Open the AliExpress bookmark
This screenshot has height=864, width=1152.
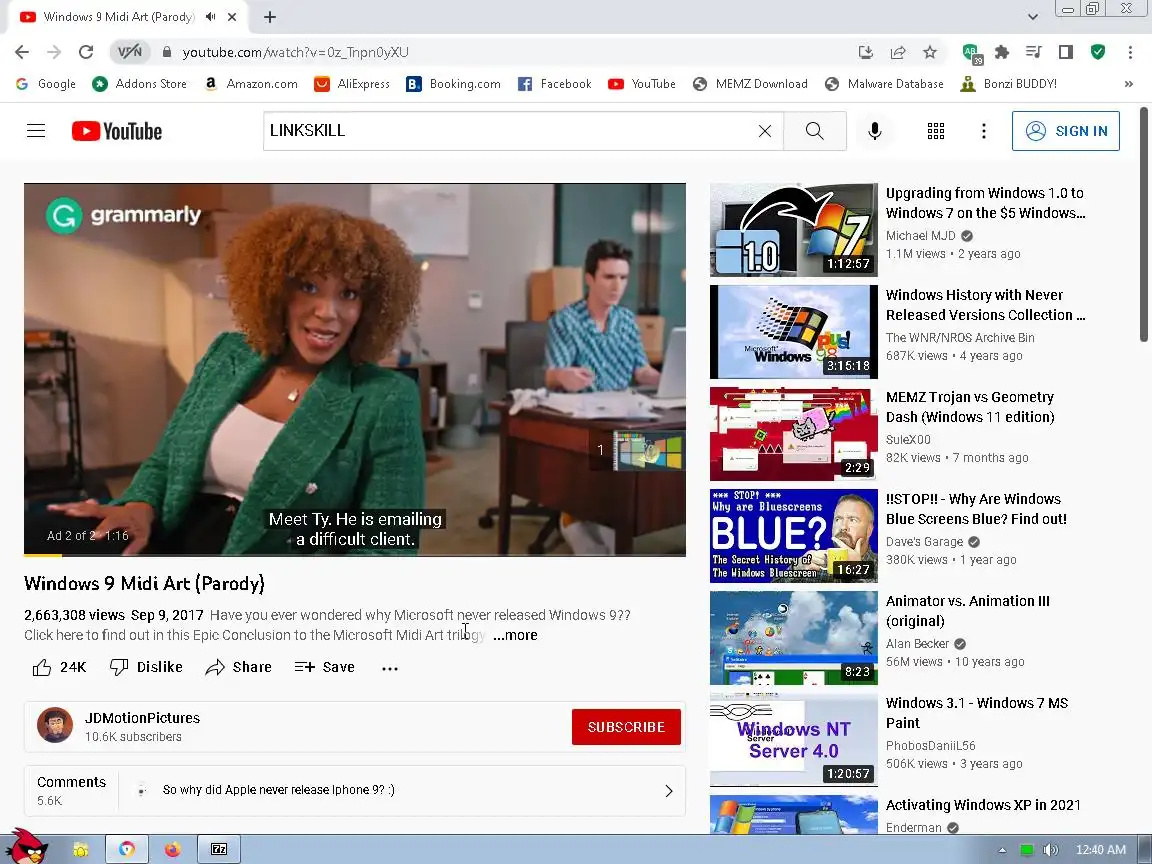click(x=352, y=84)
